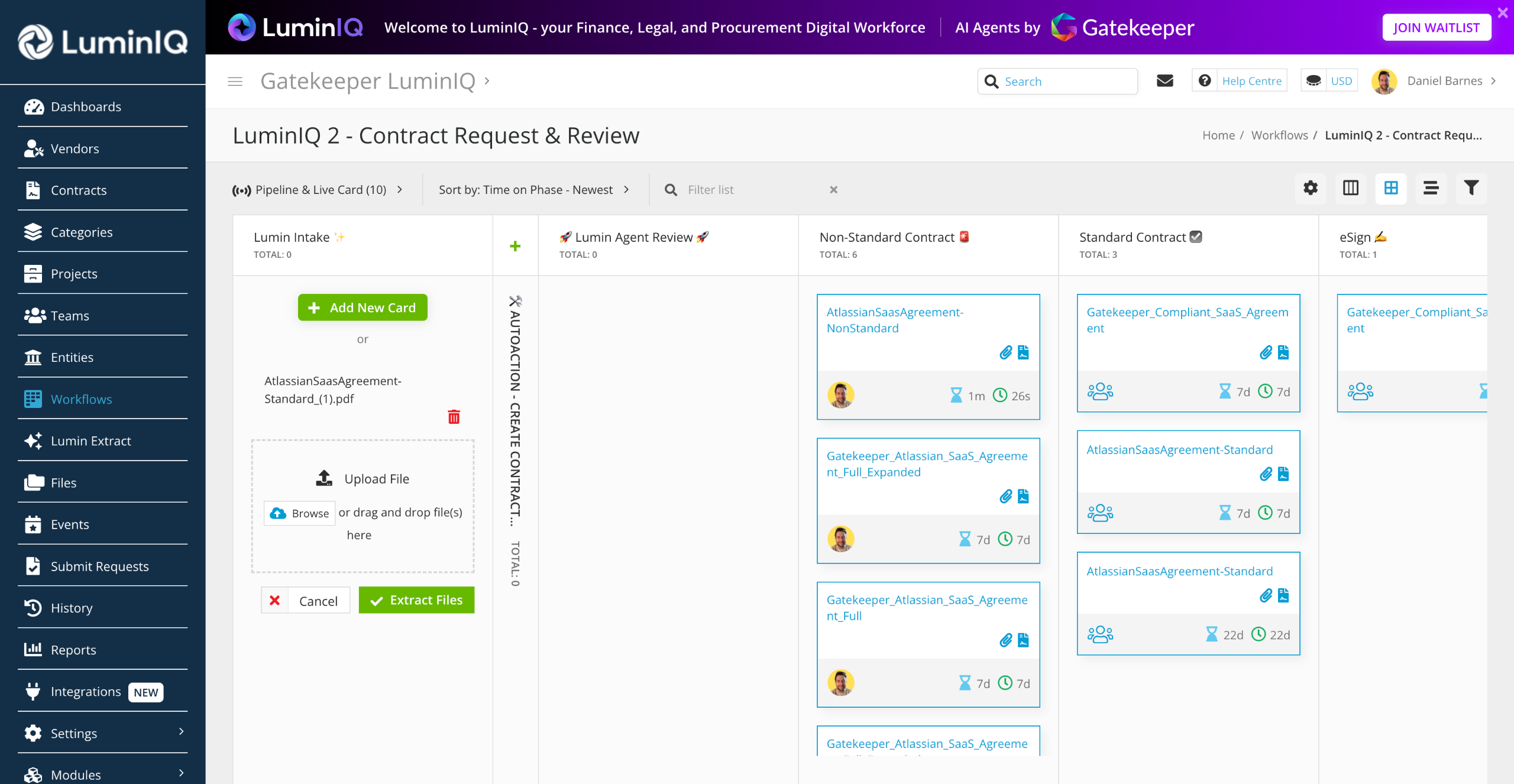The image size is (1514, 784).
Task: Click the Extract Files button
Action: pos(416,600)
